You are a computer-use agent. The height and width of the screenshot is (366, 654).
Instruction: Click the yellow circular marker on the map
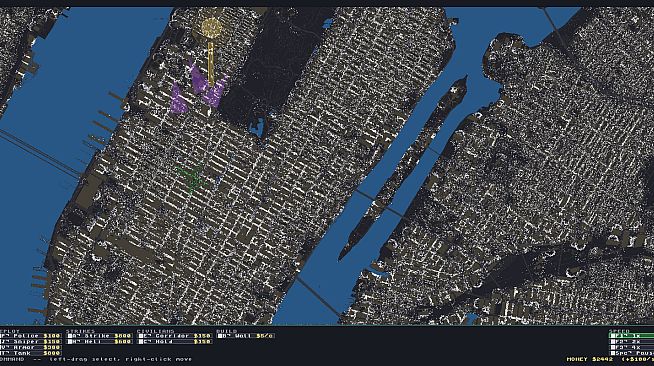(x=211, y=28)
